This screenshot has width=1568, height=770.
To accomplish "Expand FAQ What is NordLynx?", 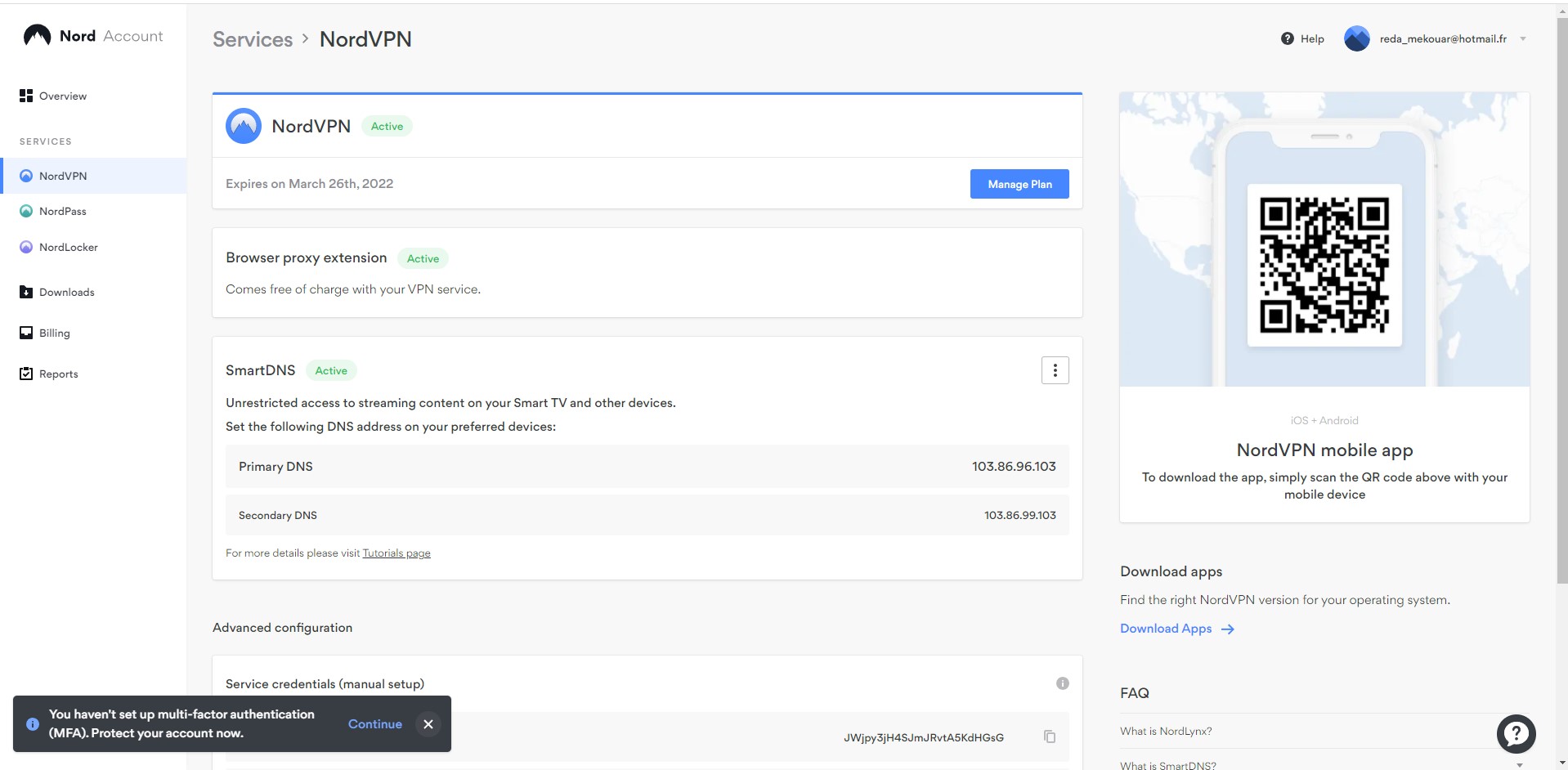I will click(x=1166, y=731).
